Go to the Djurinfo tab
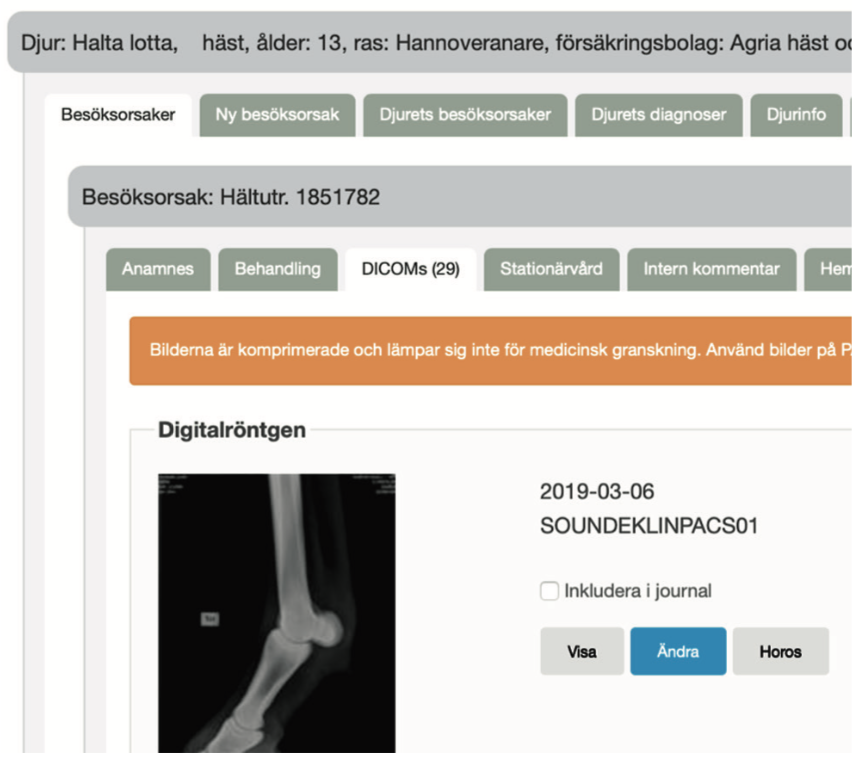 click(x=796, y=115)
